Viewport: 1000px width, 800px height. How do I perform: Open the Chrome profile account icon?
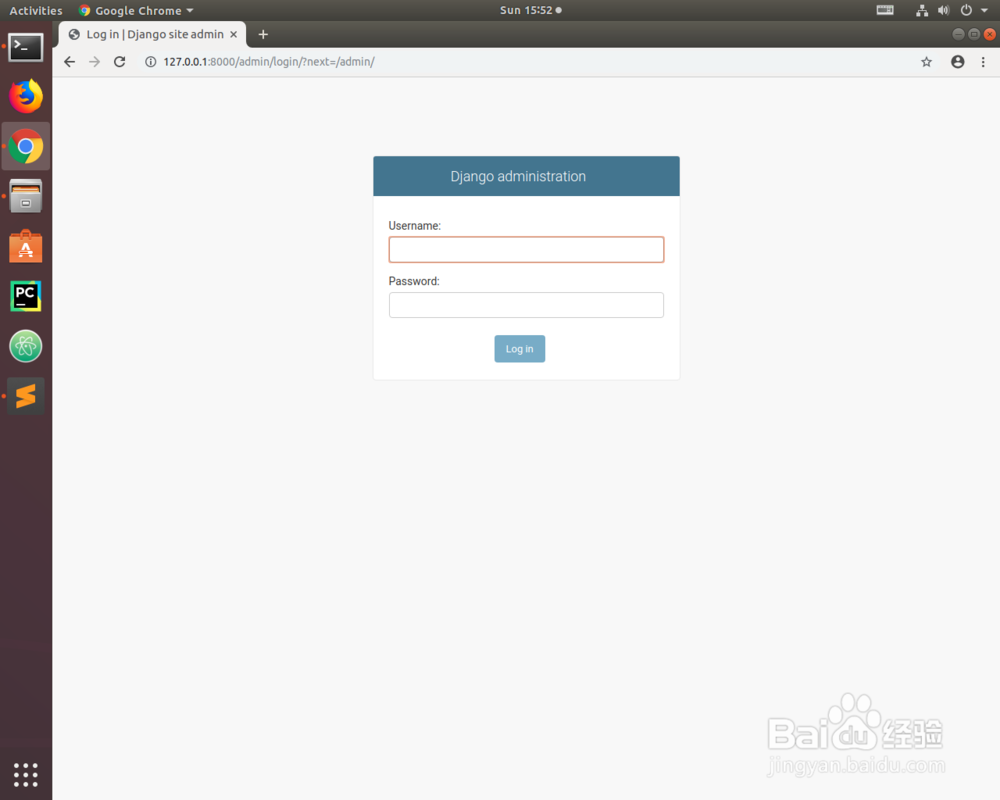click(x=957, y=62)
